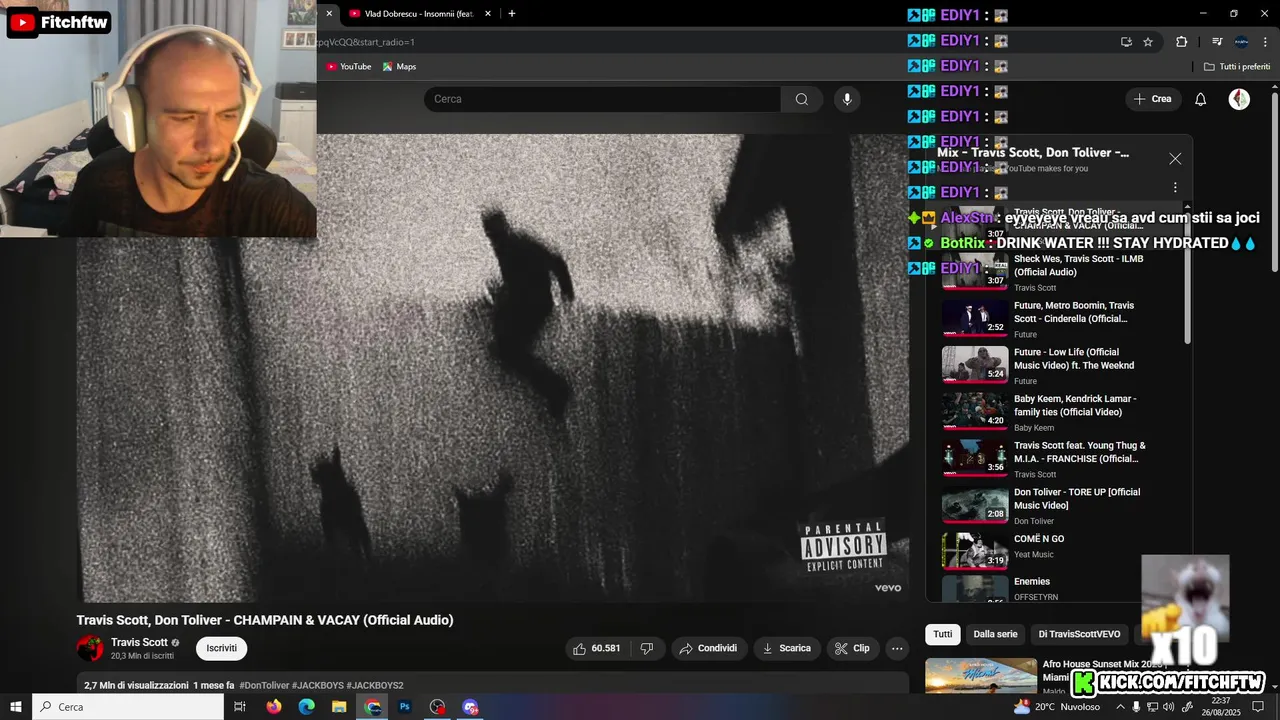1280x720 pixels.
Task: Open weather widget showing Nuvoloso
Action: 1057,707
